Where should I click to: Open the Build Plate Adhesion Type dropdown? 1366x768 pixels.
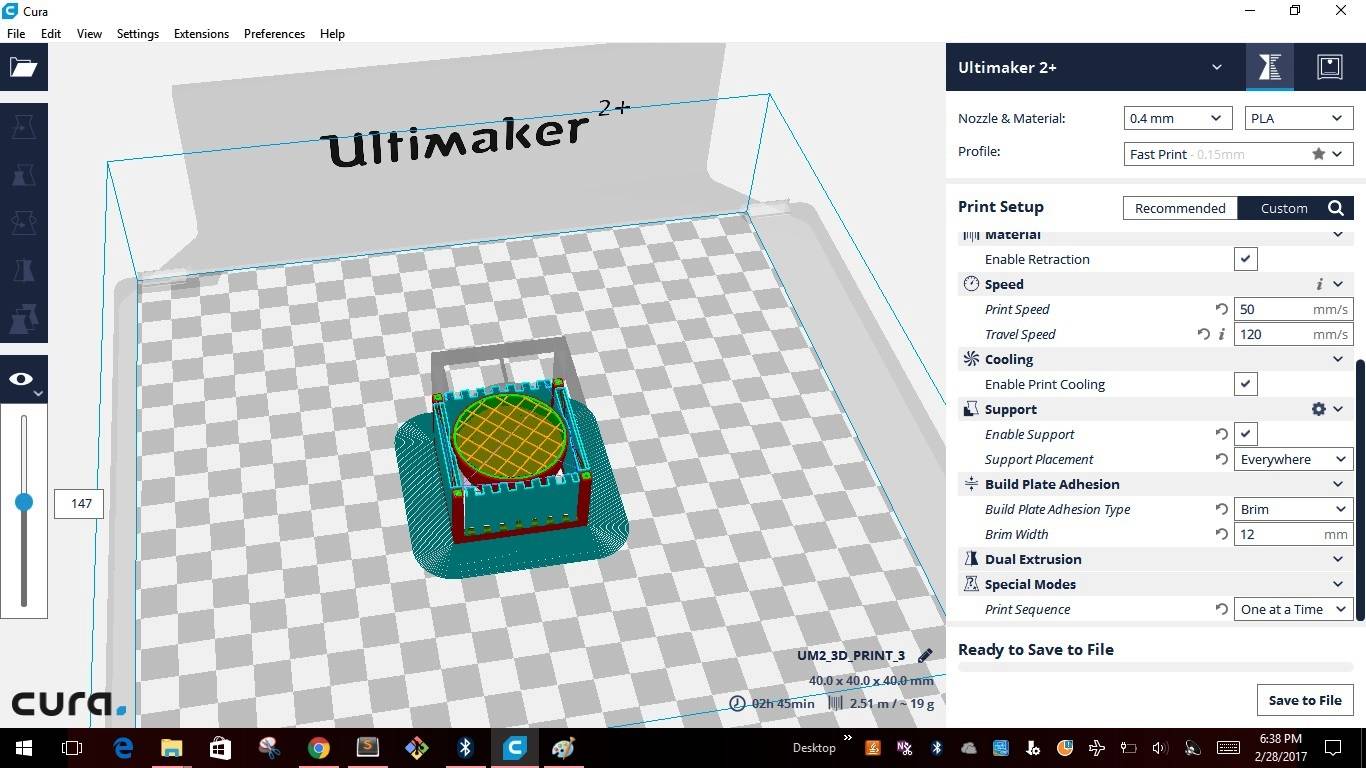click(x=1294, y=509)
